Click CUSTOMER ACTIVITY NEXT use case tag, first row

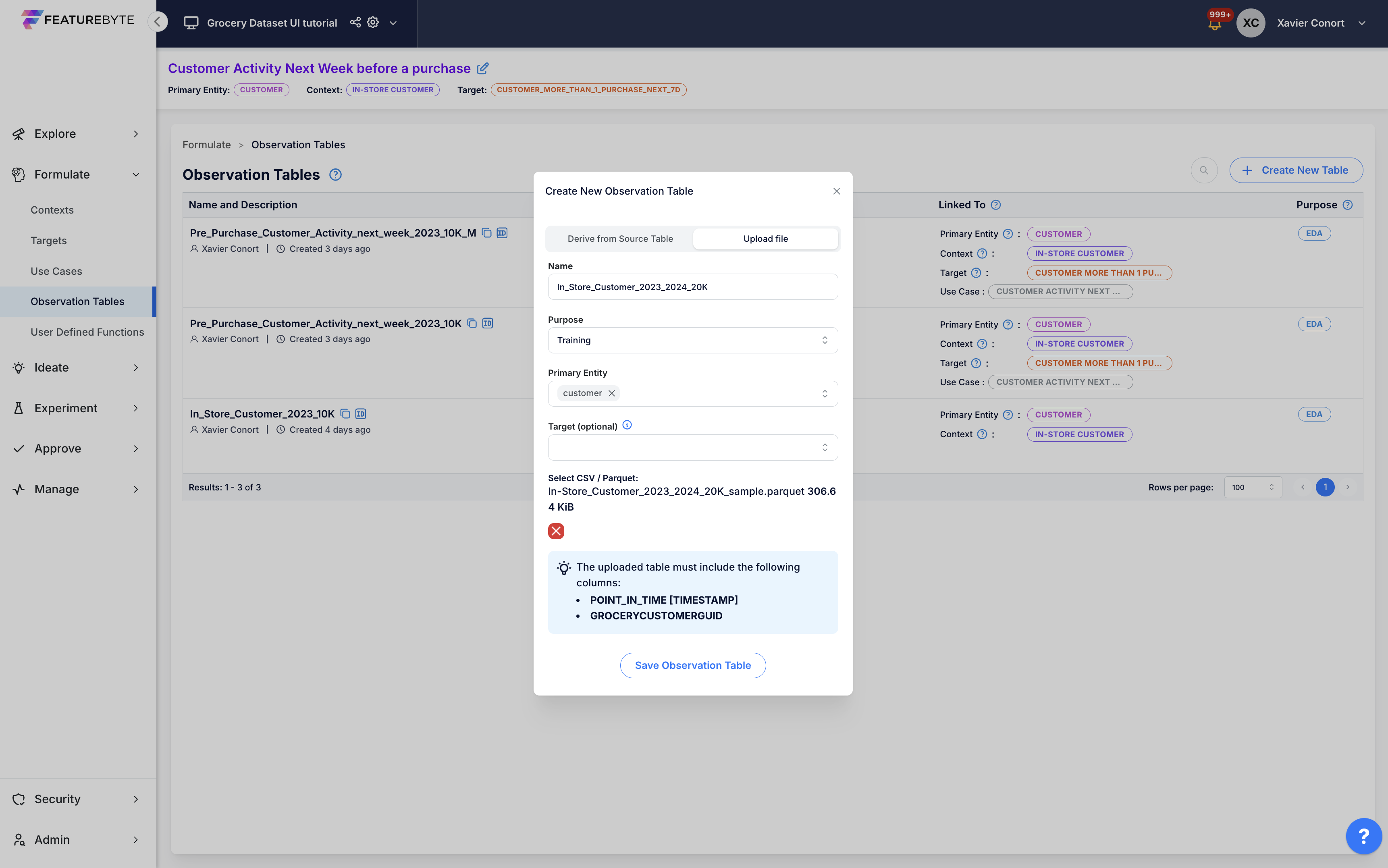tap(1060, 292)
